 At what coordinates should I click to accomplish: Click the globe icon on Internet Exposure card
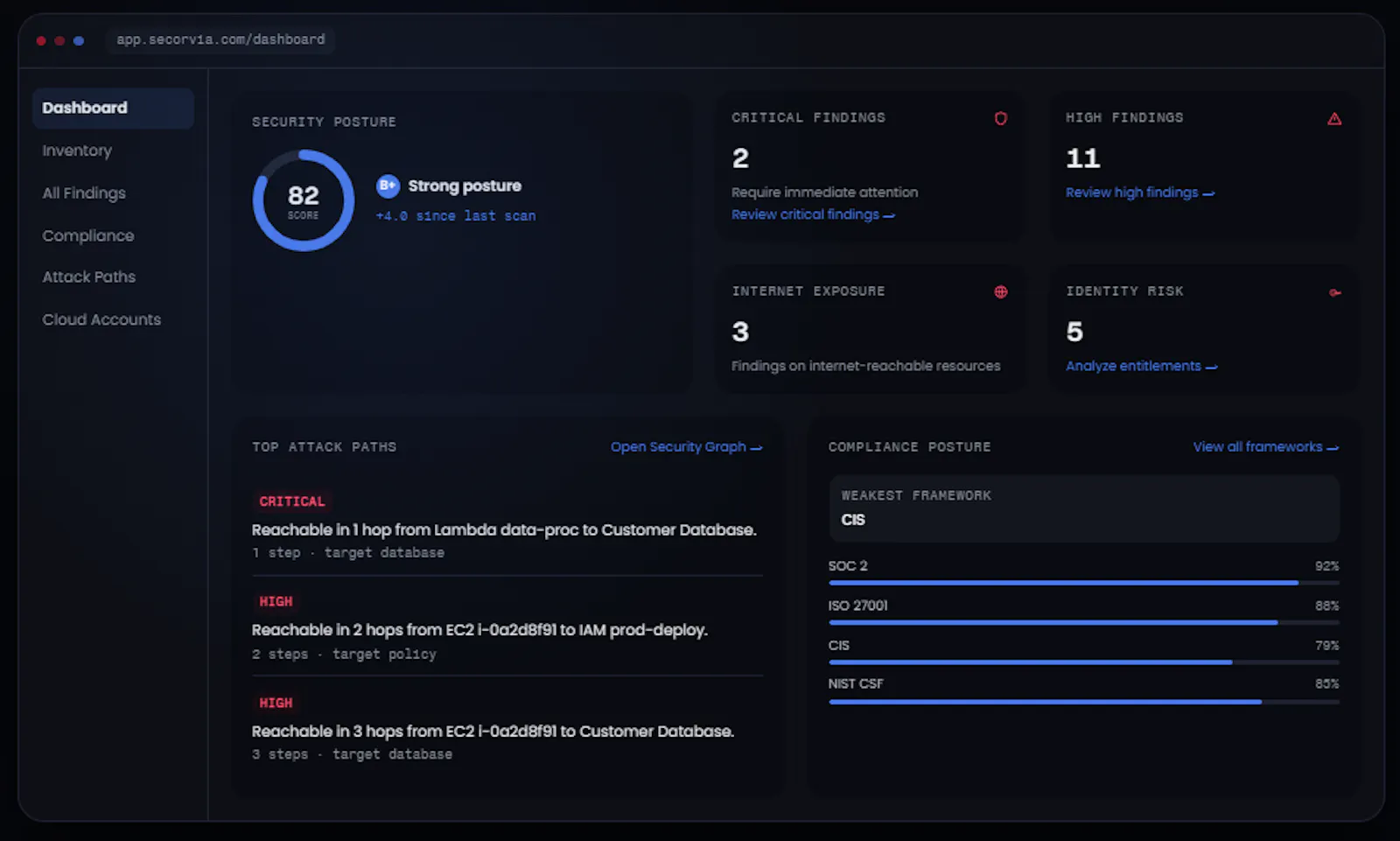[x=1000, y=291]
